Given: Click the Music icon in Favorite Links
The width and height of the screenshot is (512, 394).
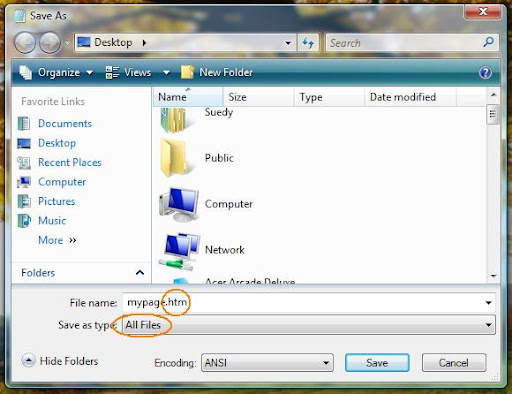Looking at the screenshot, I should pyautogui.click(x=24, y=221).
